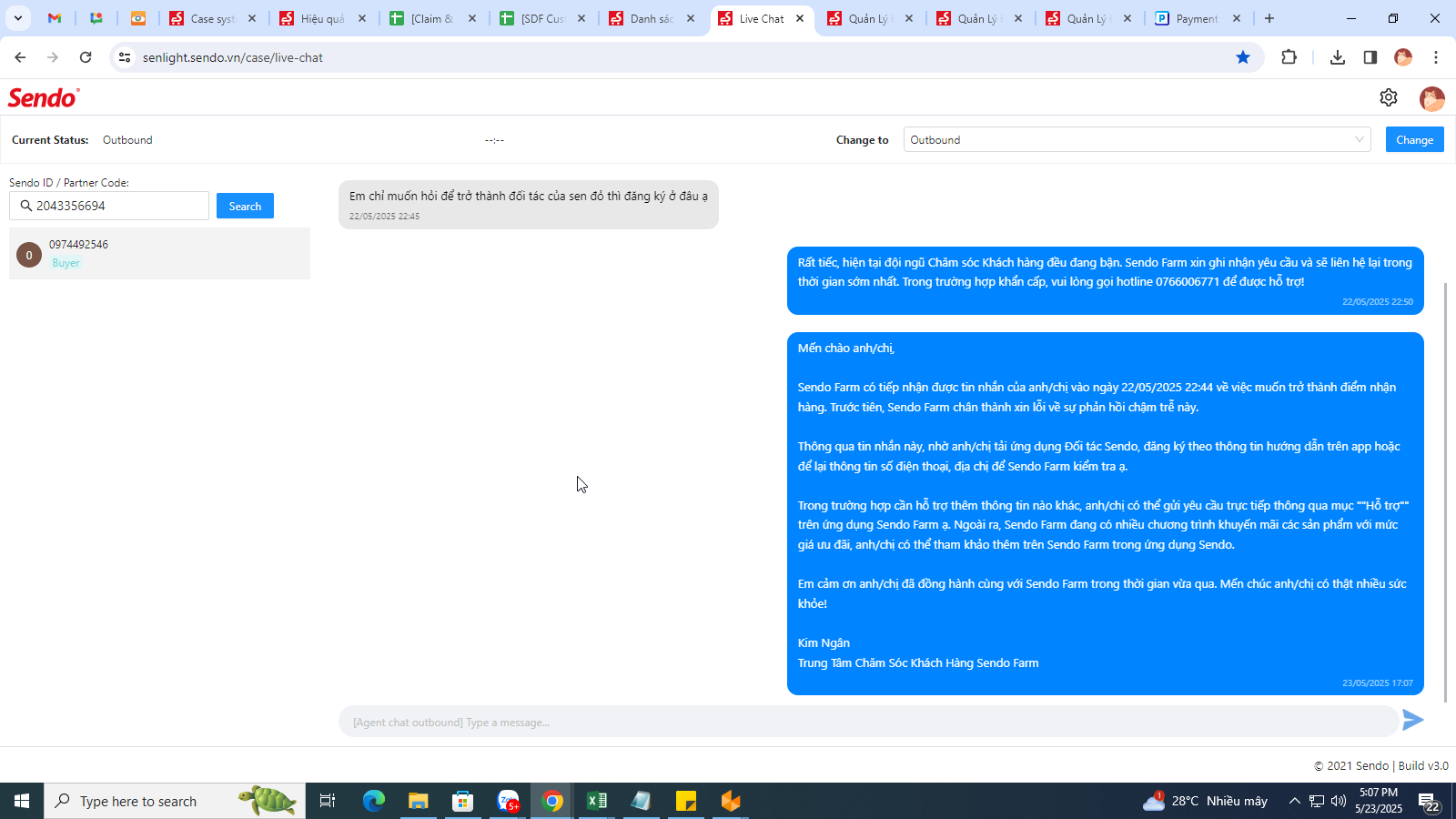
Task: Click the magnifier icon in Sendo ID field
Action: coord(26,206)
